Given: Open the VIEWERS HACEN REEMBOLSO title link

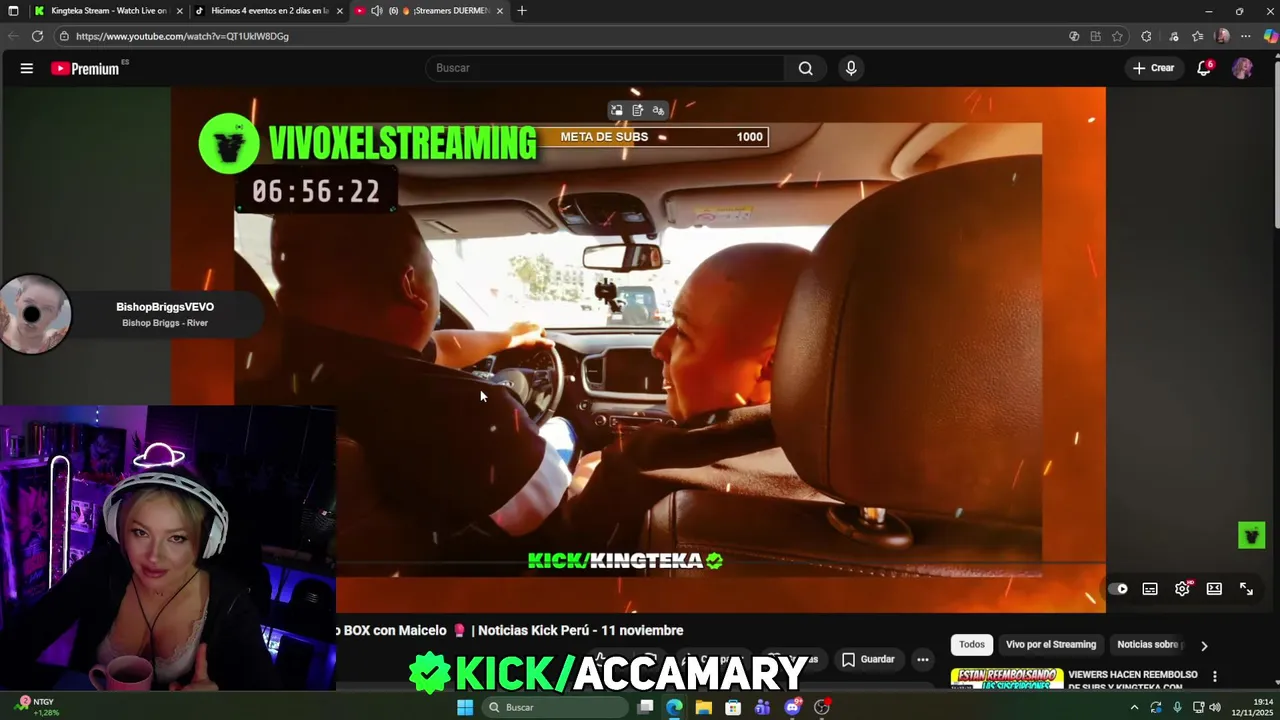Looking at the screenshot, I should point(1133,680).
